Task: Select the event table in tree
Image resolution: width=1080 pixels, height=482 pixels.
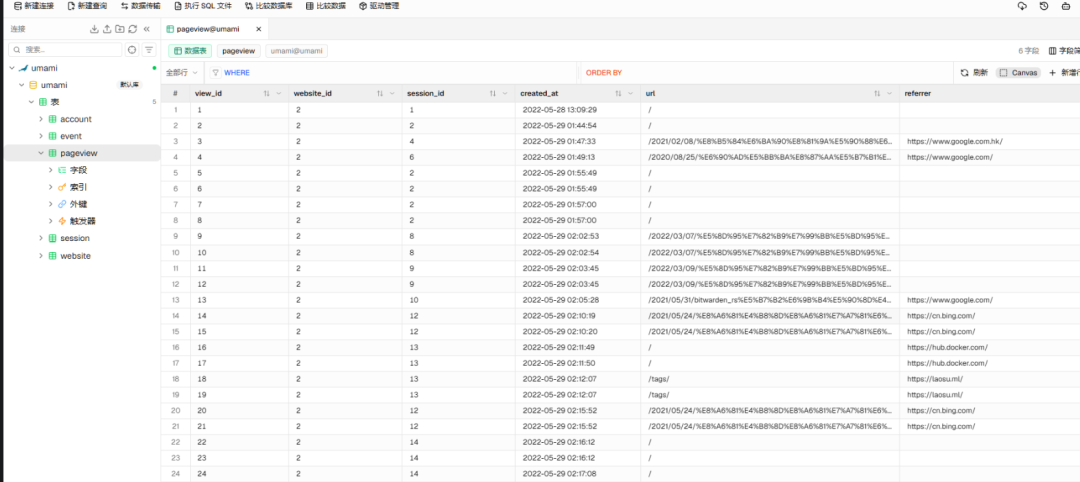Action: point(71,136)
